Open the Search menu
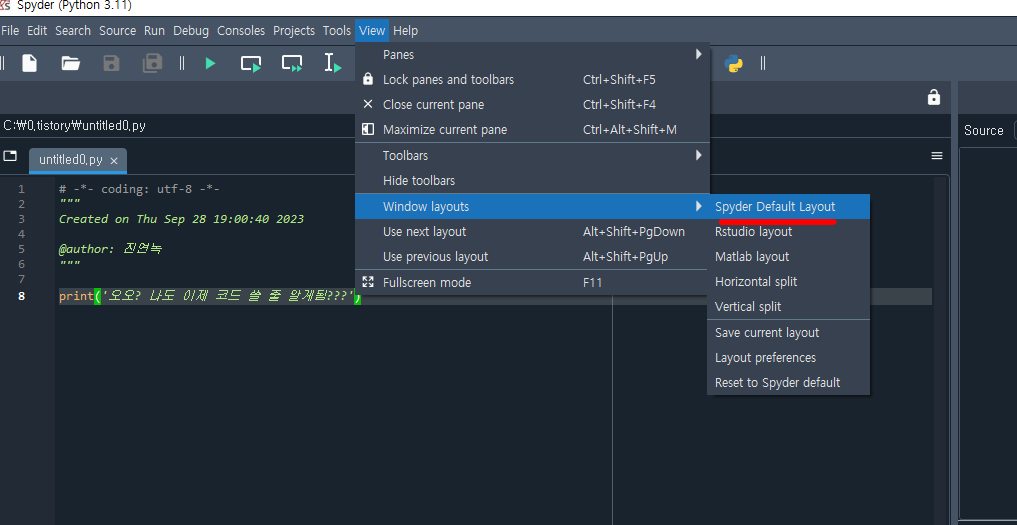 pyautogui.click(x=73, y=31)
